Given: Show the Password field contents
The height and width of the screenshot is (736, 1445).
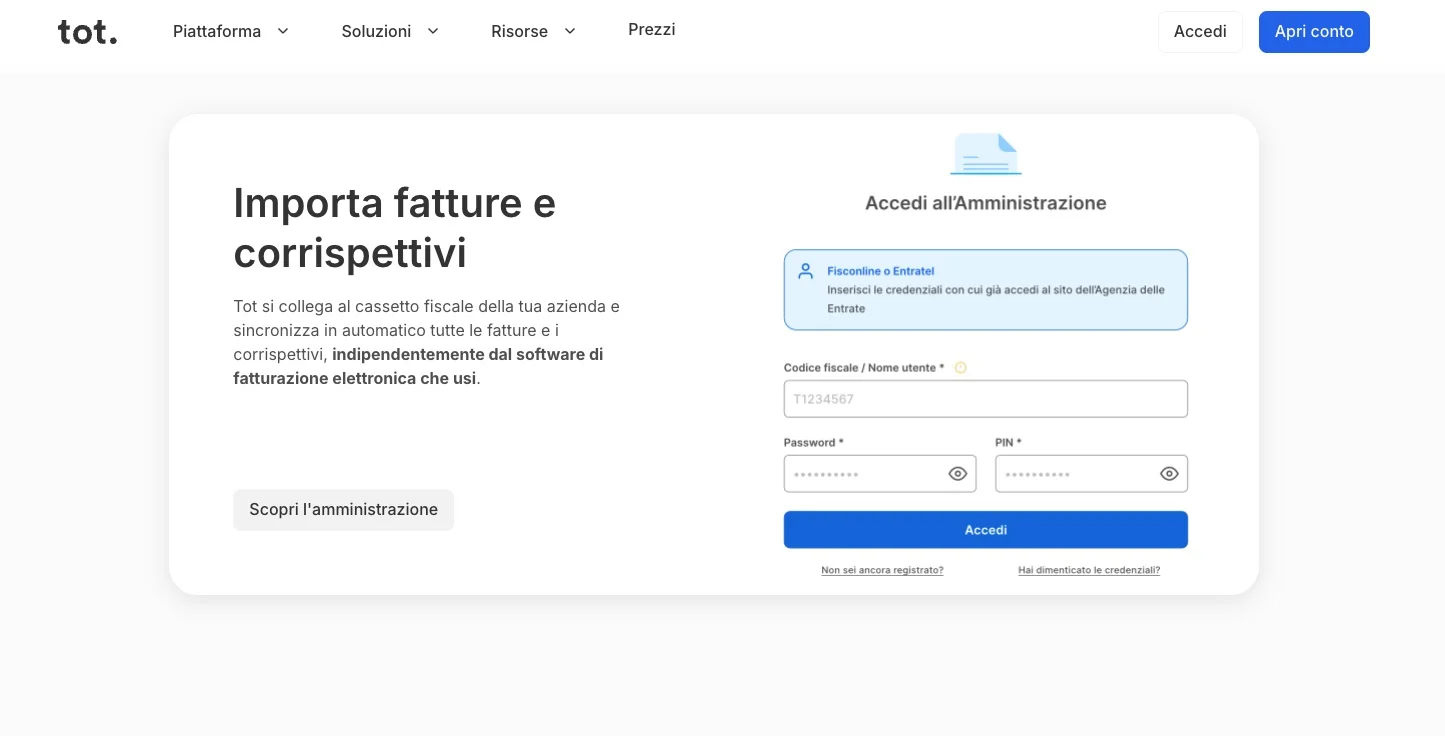Looking at the screenshot, I should (x=957, y=473).
